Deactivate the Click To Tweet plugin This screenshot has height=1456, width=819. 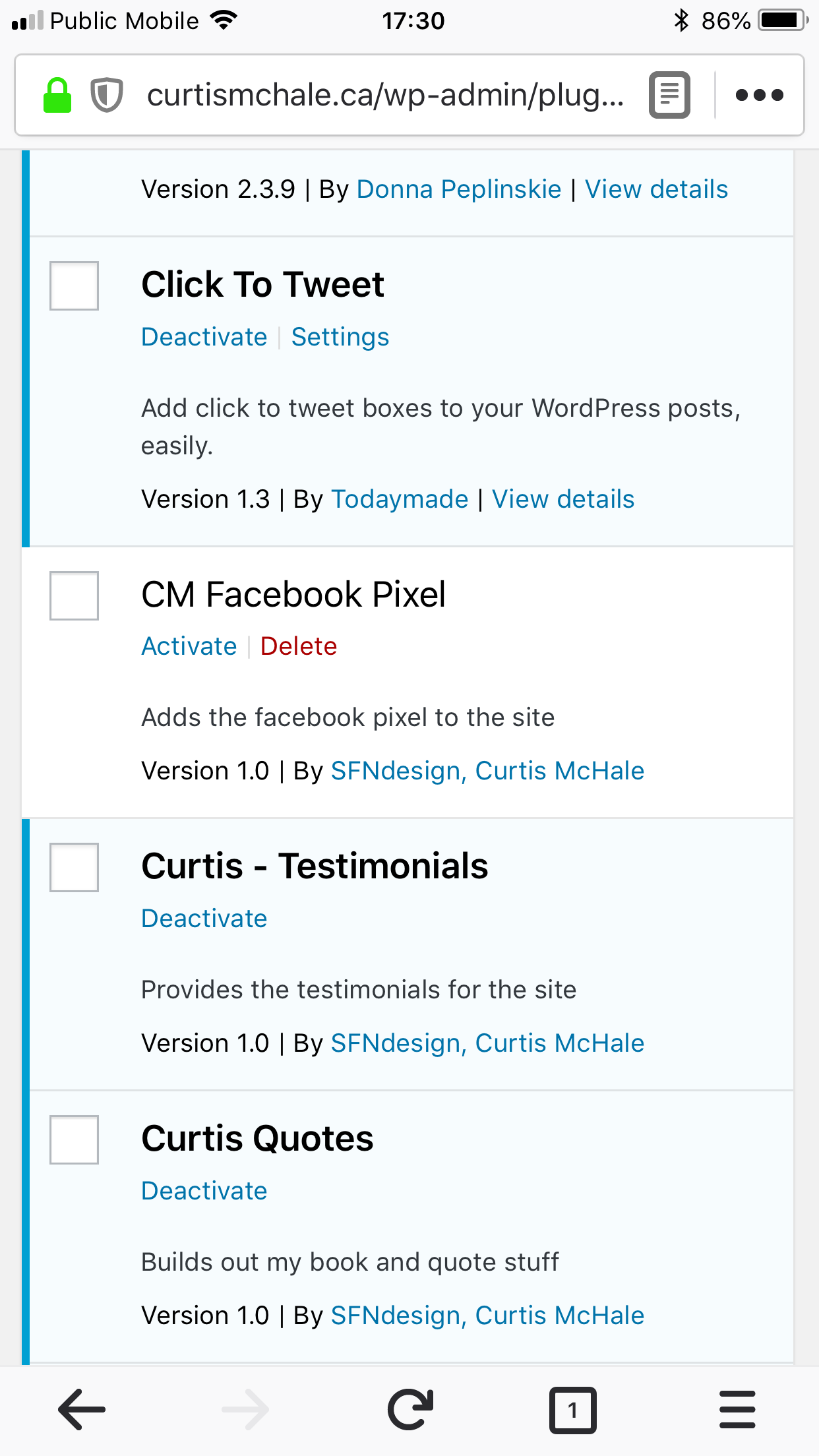click(204, 337)
